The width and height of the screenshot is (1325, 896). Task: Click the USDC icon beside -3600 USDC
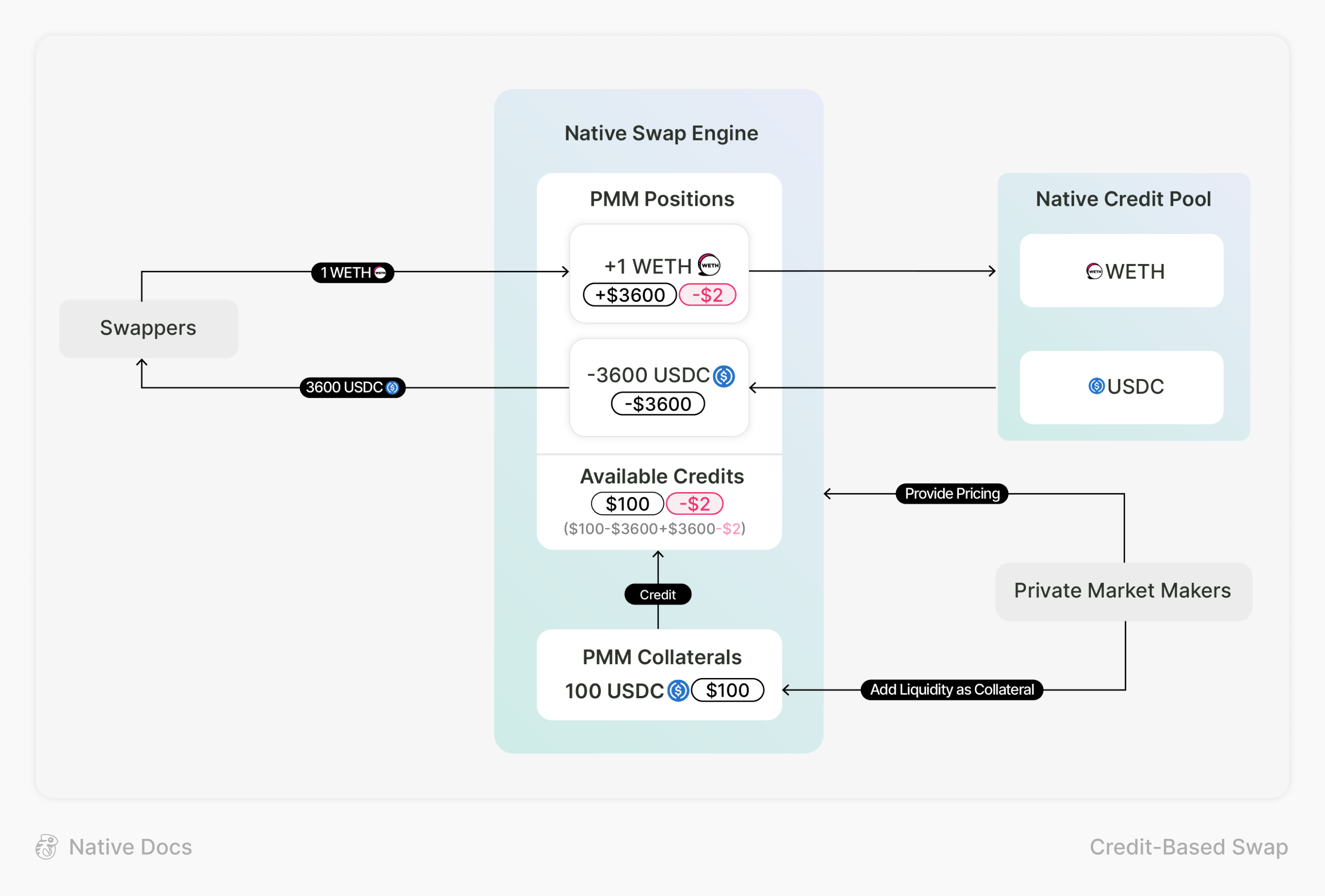[x=723, y=376]
